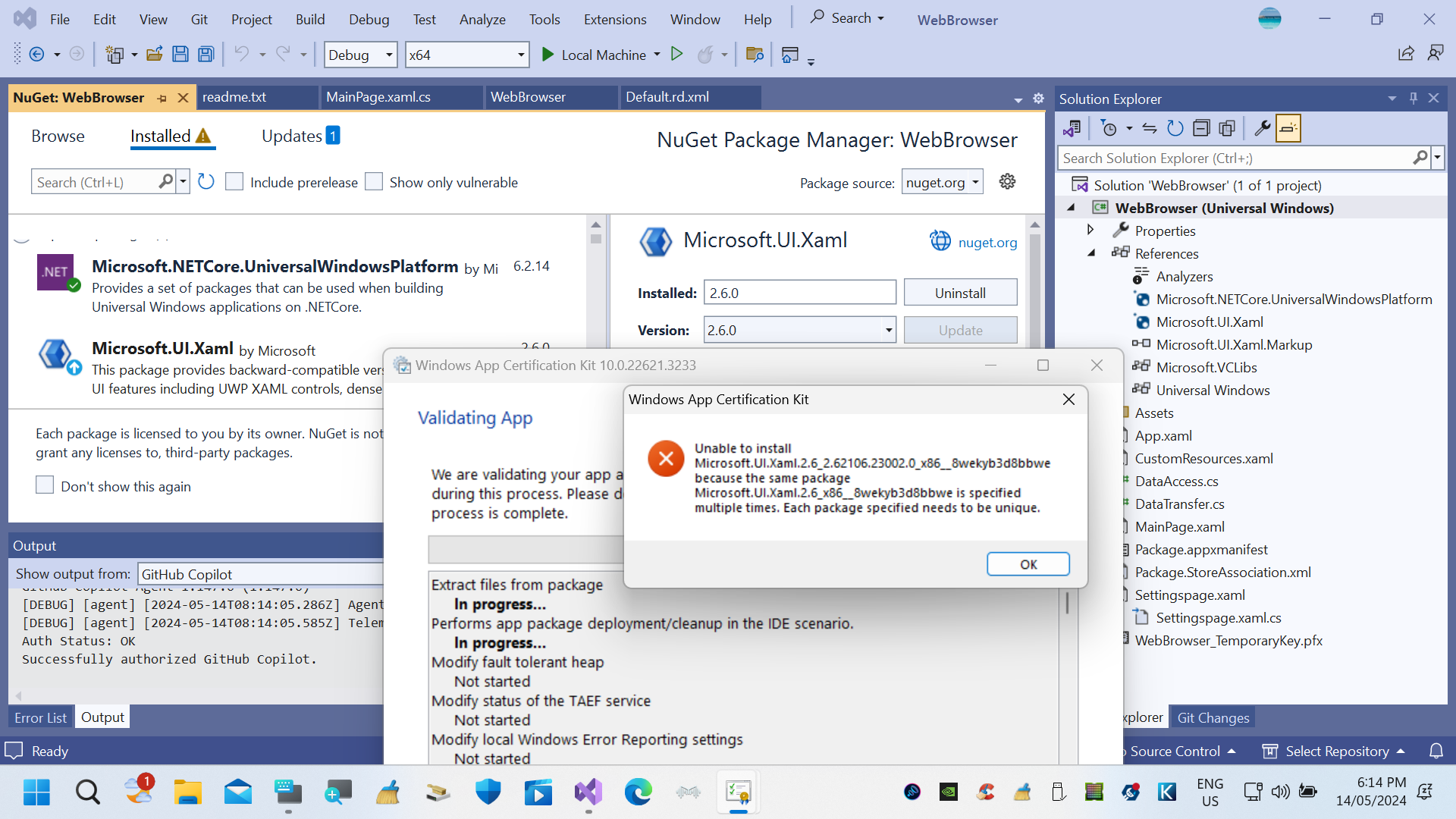Open NuGet settings gear icon
The image size is (1456, 819).
1007,182
